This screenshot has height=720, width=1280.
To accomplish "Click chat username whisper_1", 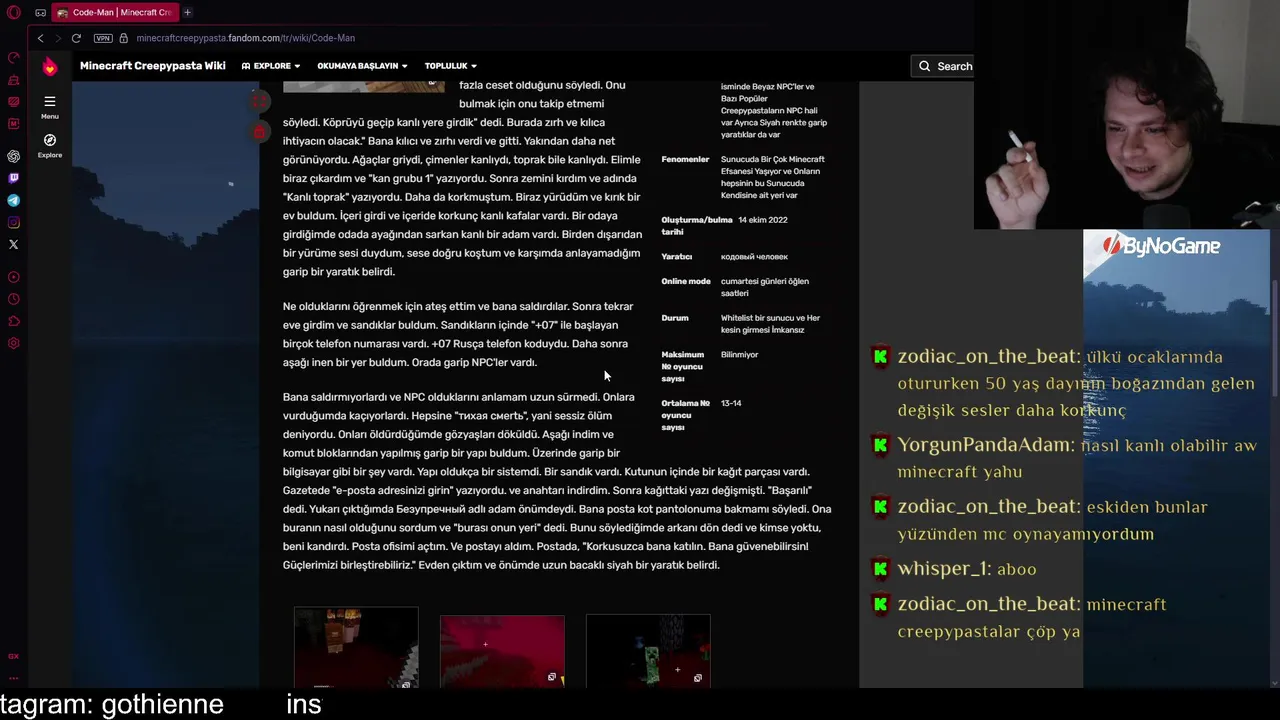I will click(944, 568).
